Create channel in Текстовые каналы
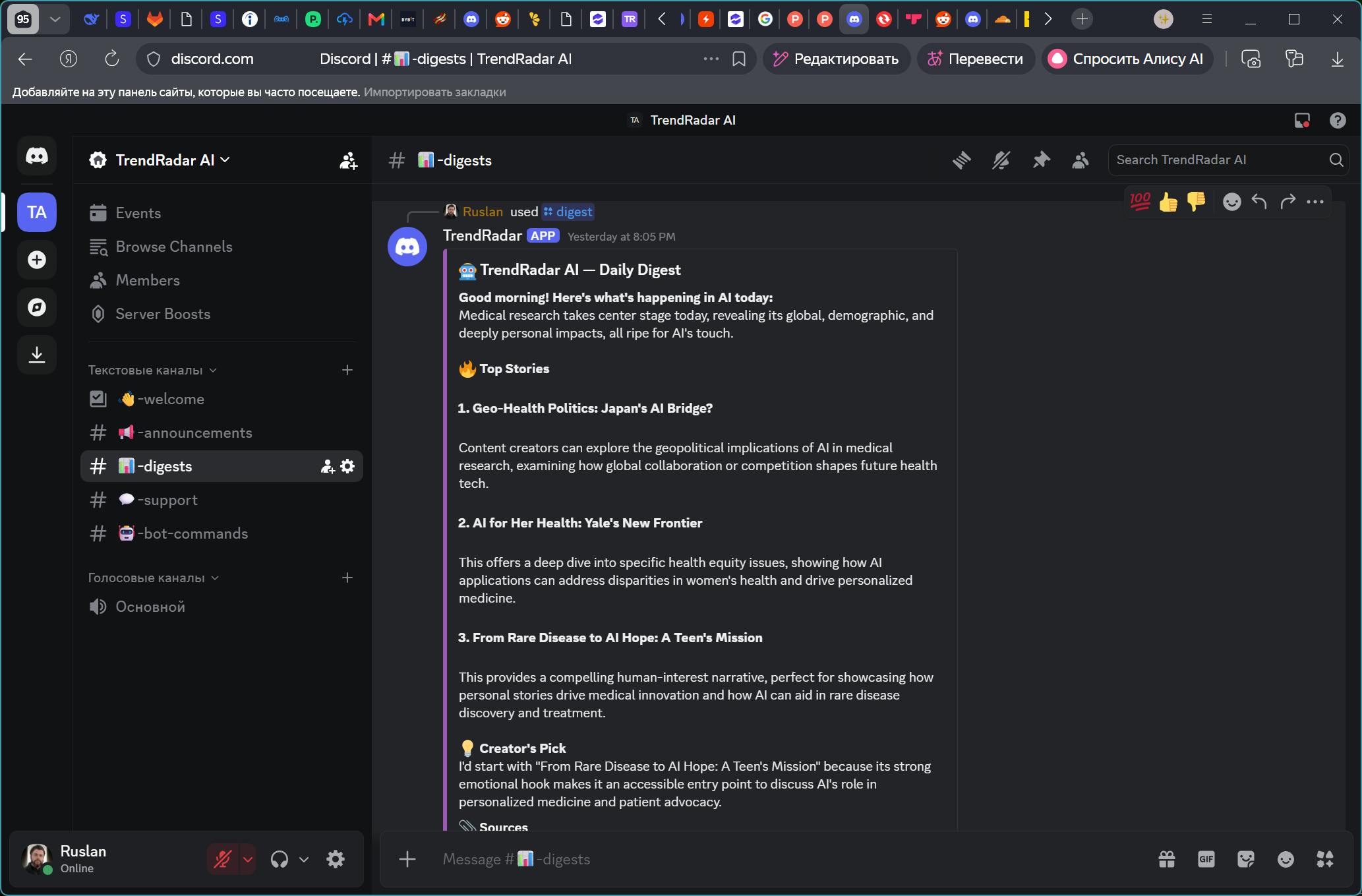This screenshot has width=1362, height=896. tap(347, 370)
